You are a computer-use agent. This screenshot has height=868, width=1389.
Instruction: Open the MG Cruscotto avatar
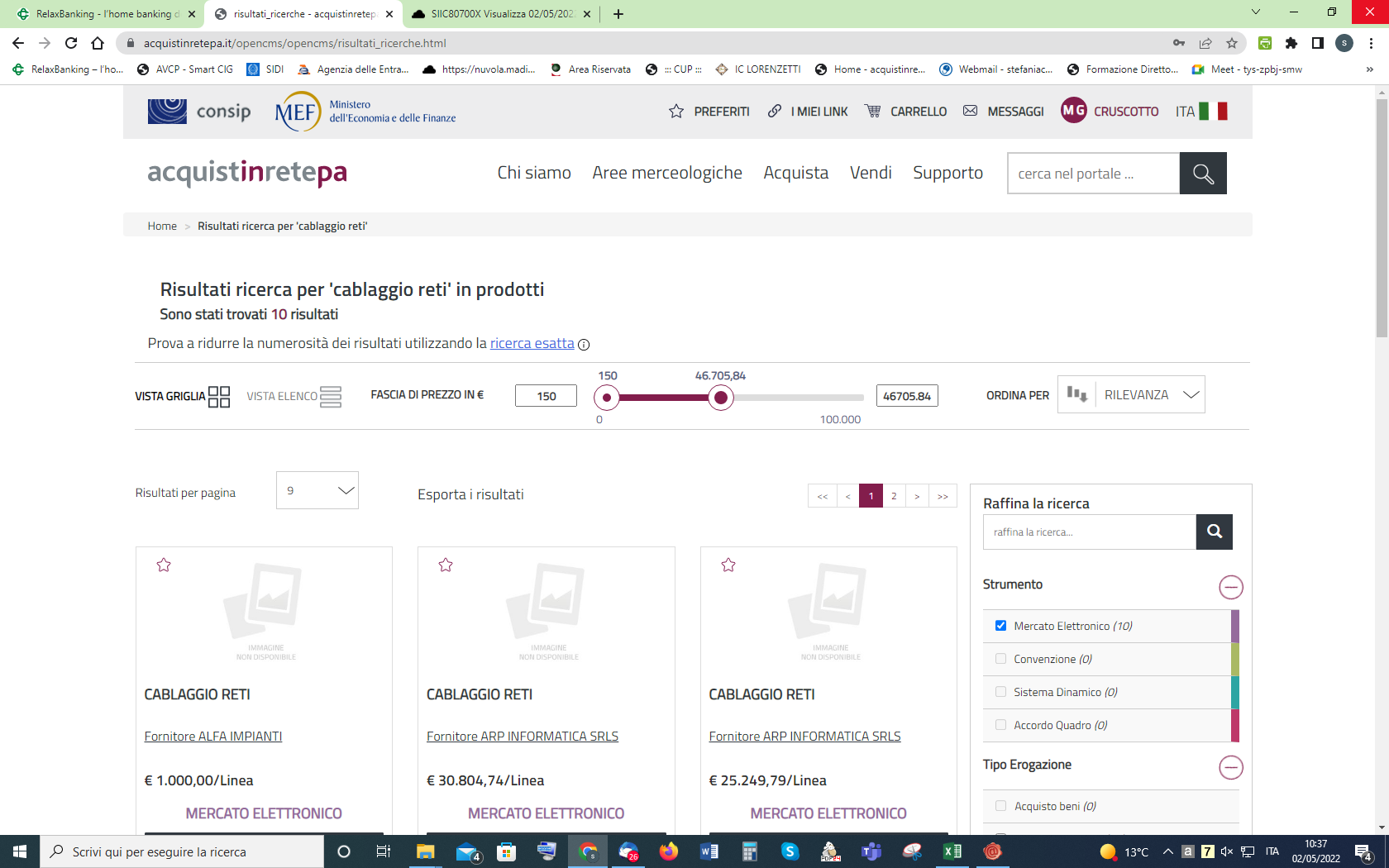pos(1074,110)
